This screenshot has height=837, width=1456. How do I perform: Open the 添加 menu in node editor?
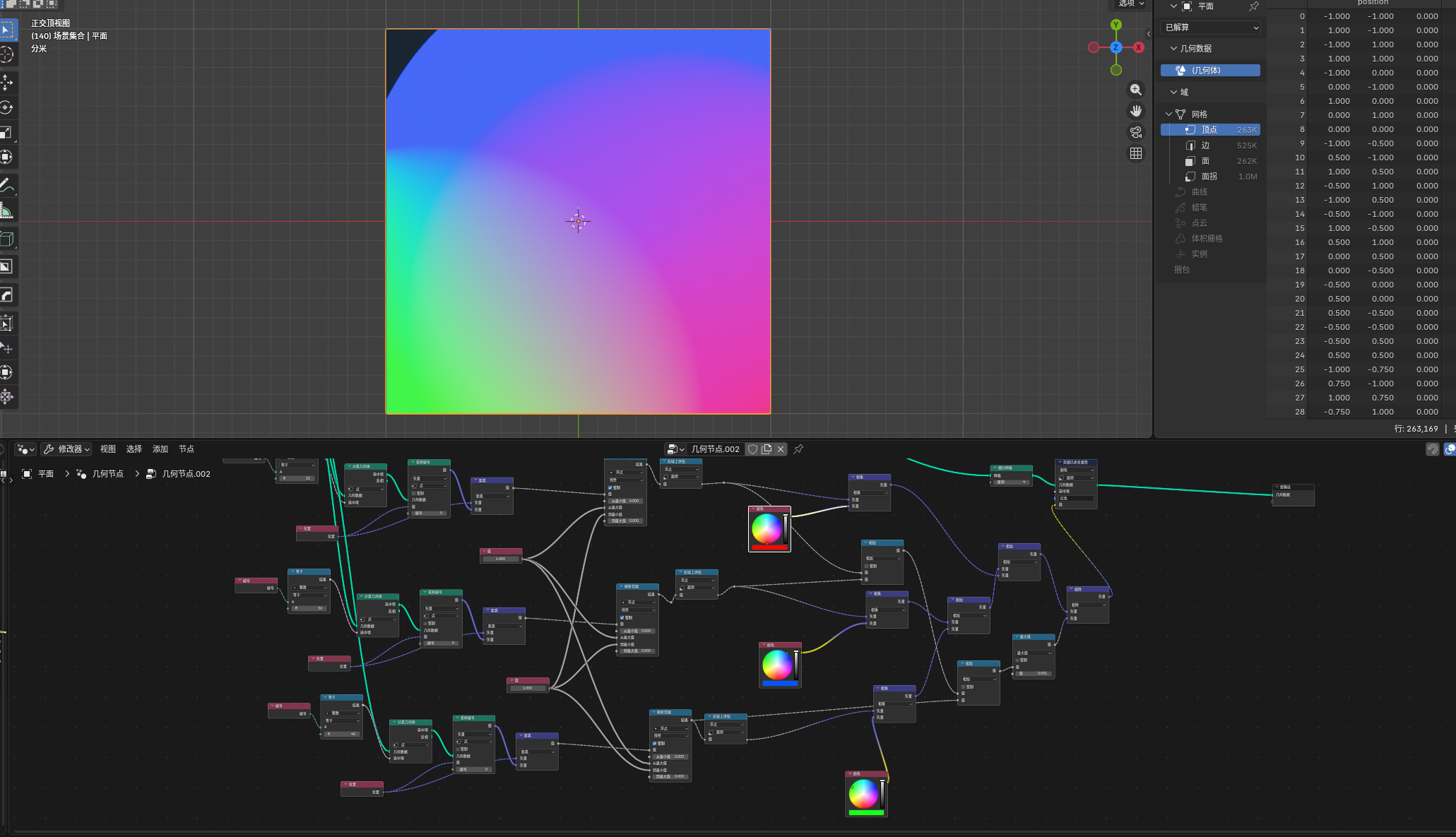pos(160,449)
